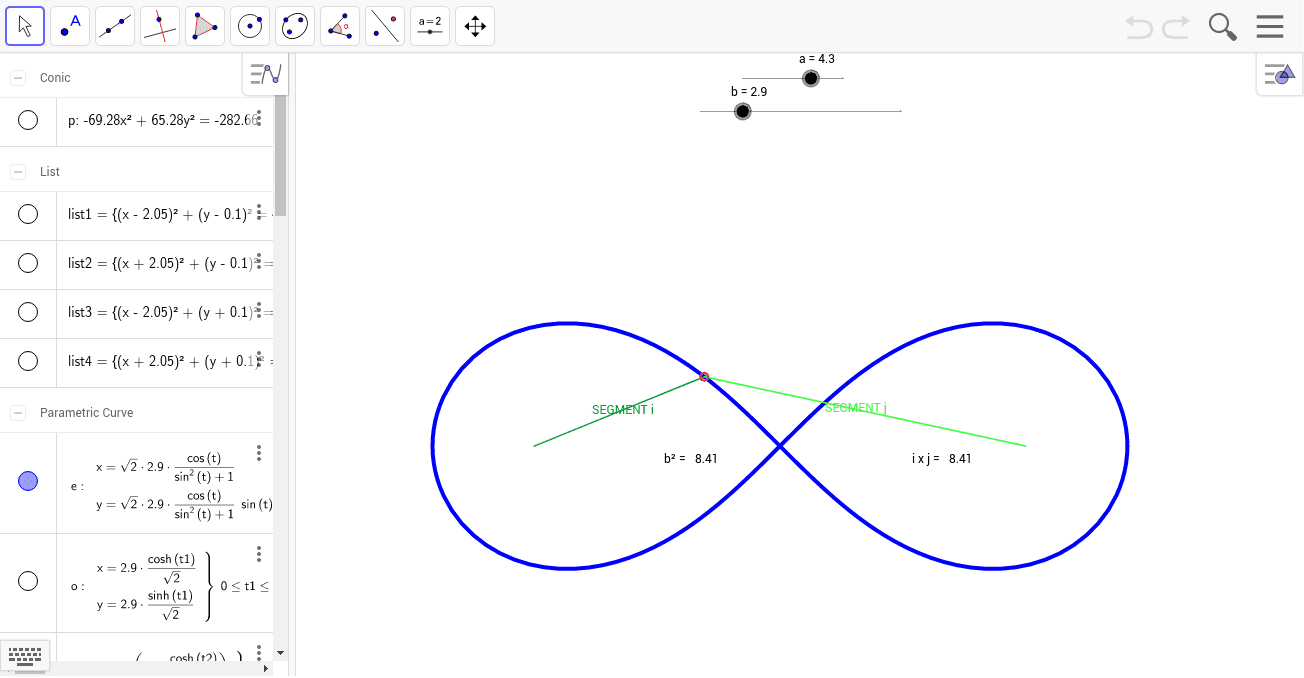Click the algebra panel scroll-down arrow
The height and width of the screenshot is (678, 1304).
point(280,652)
